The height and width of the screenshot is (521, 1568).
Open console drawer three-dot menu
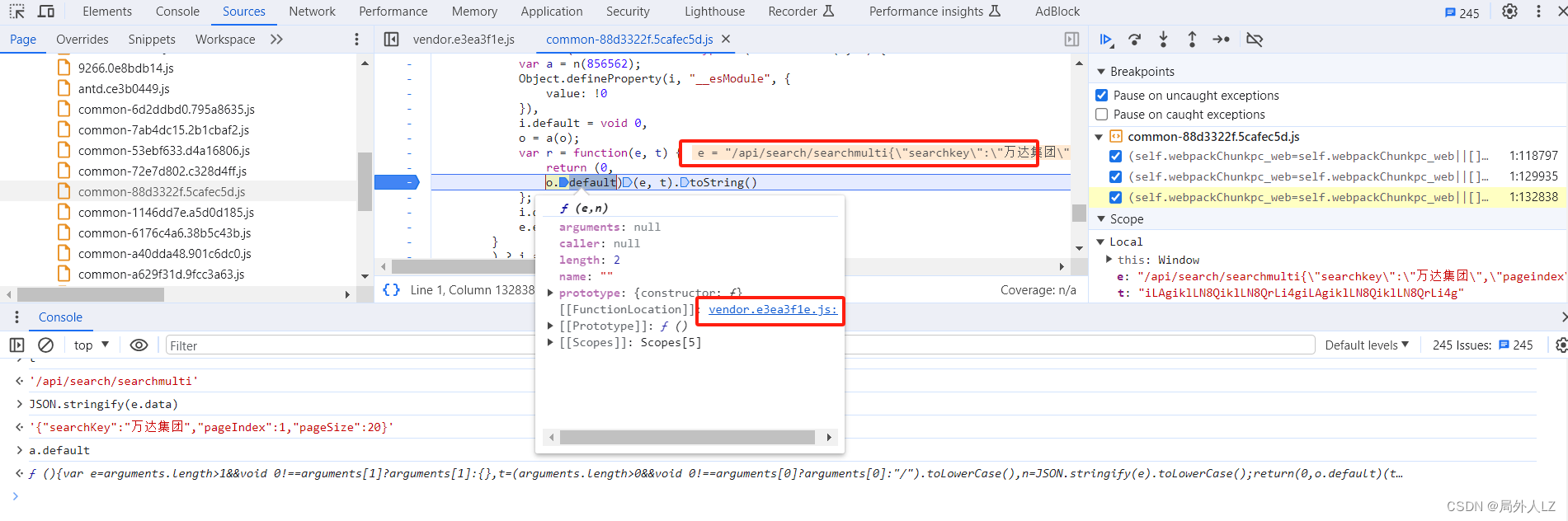16,317
